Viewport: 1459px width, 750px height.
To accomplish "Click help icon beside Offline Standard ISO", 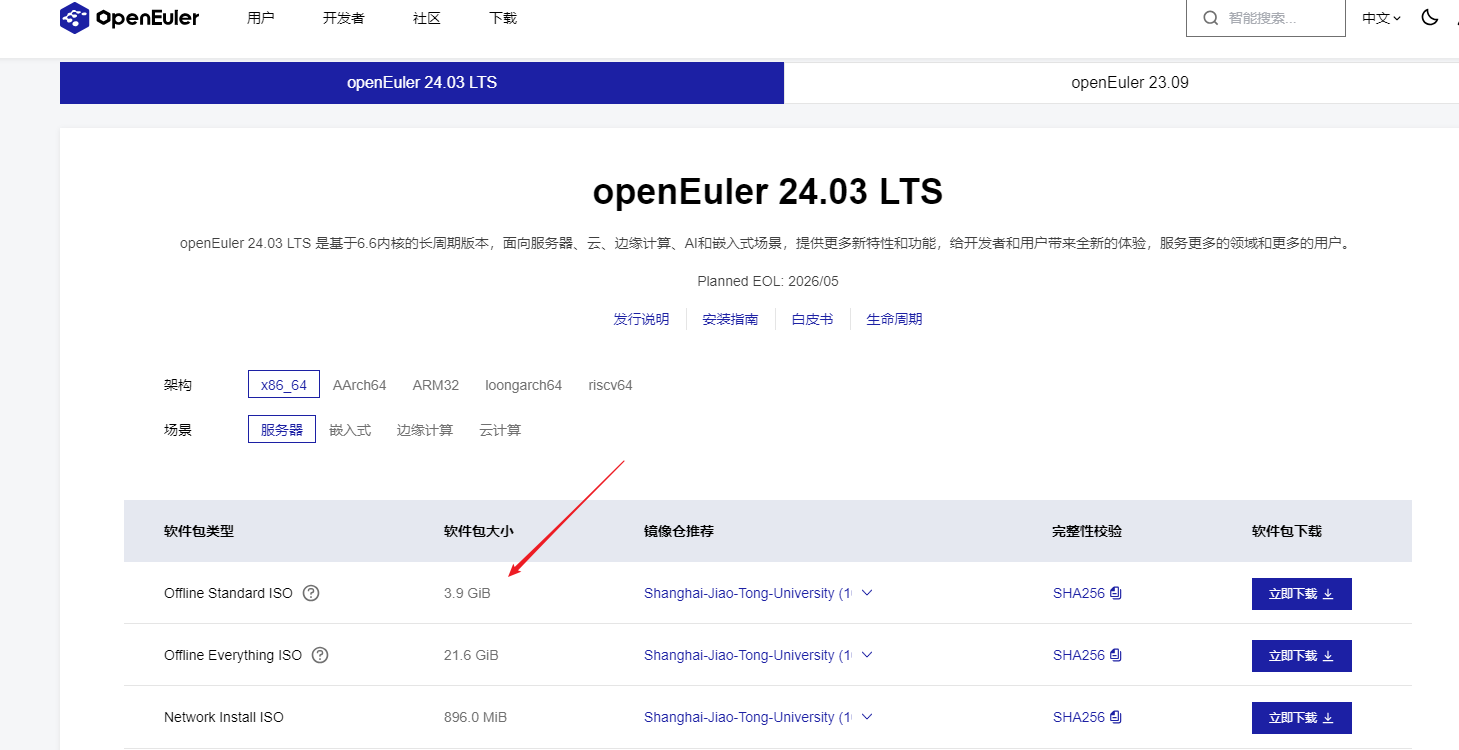I will (x=311, y=593).
